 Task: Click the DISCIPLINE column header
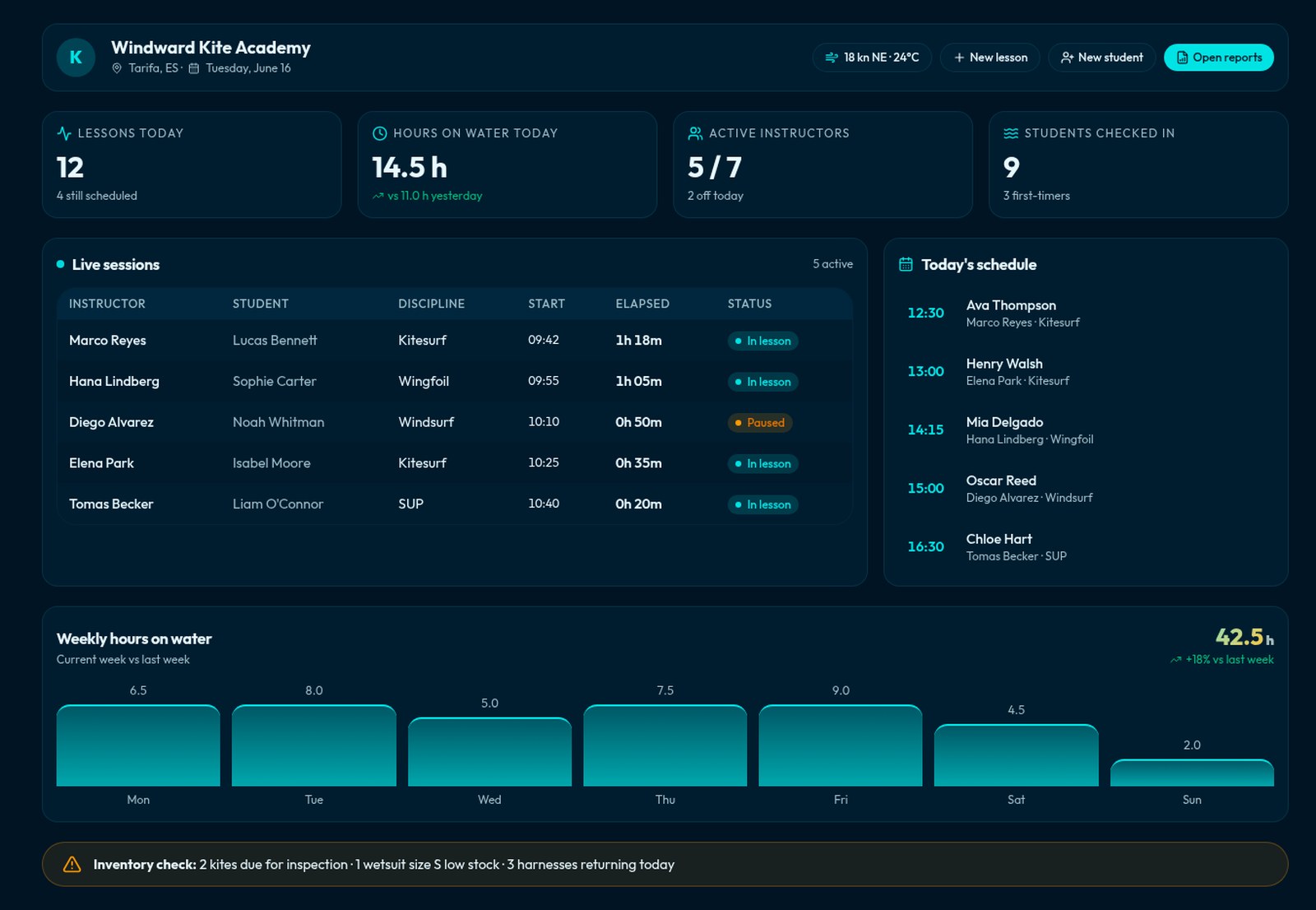432,304
